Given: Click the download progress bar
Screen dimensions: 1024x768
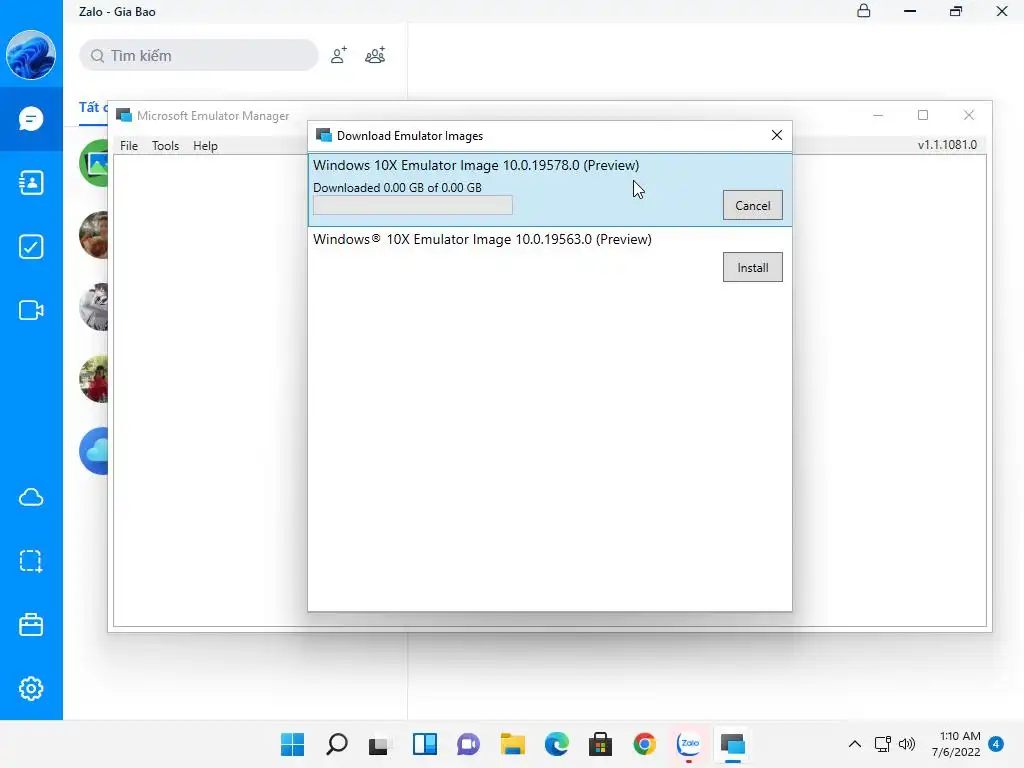Looking at the screenshot, I should [x=413, y=205].
